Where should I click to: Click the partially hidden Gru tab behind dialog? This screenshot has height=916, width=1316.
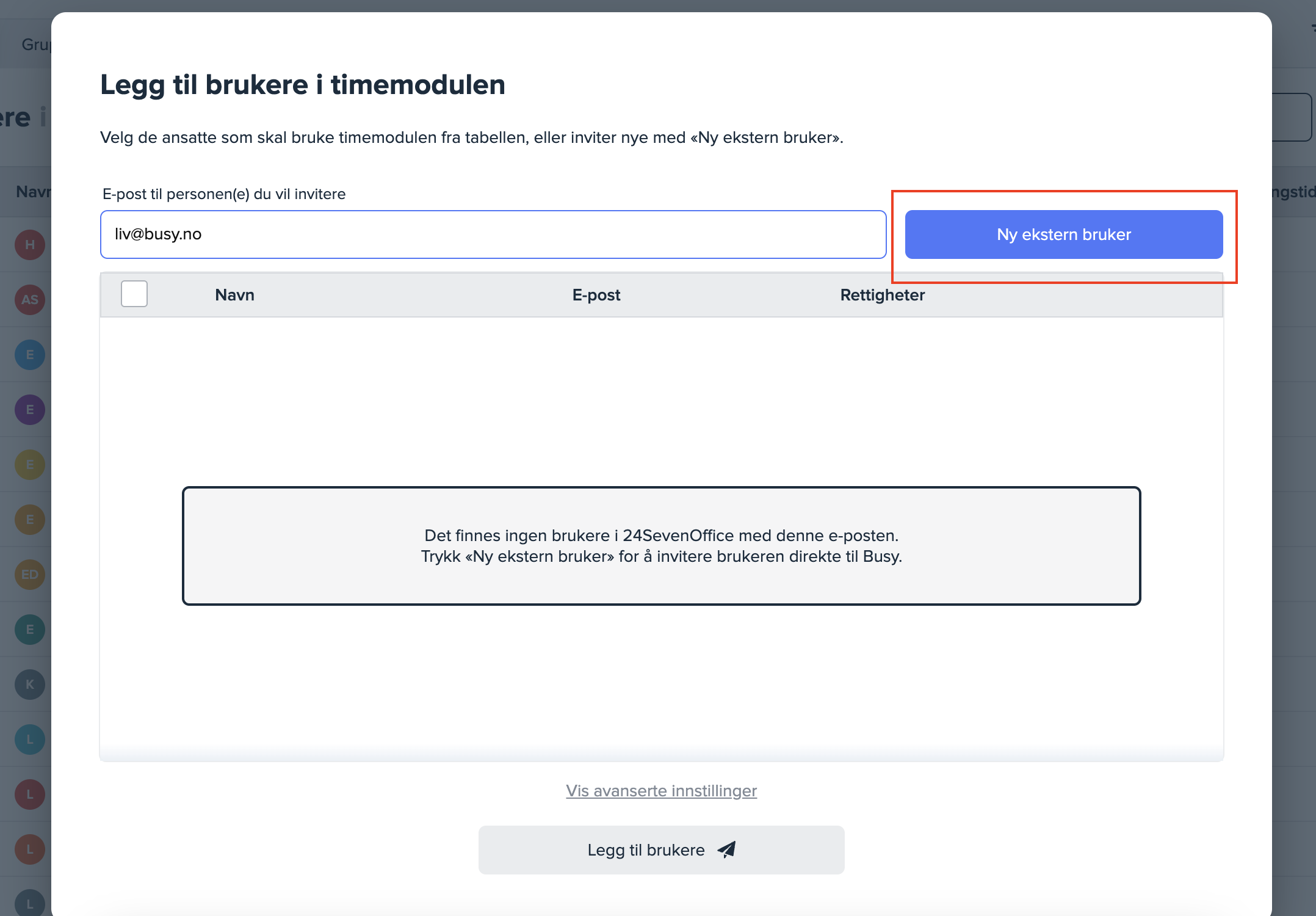coord(35,45)
